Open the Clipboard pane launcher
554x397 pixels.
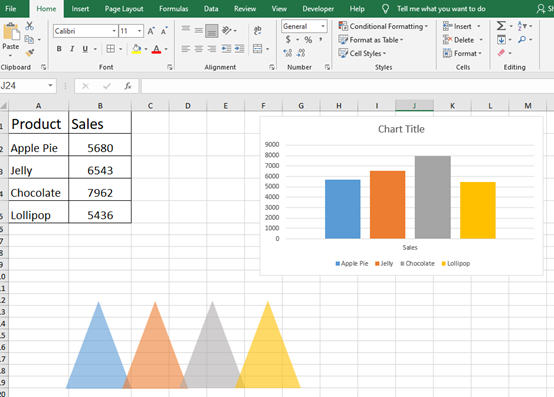43,67
